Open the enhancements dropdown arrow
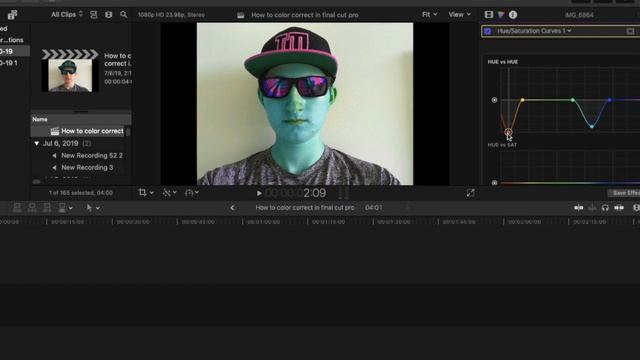The image size is (640, 360). pos(175,193)
